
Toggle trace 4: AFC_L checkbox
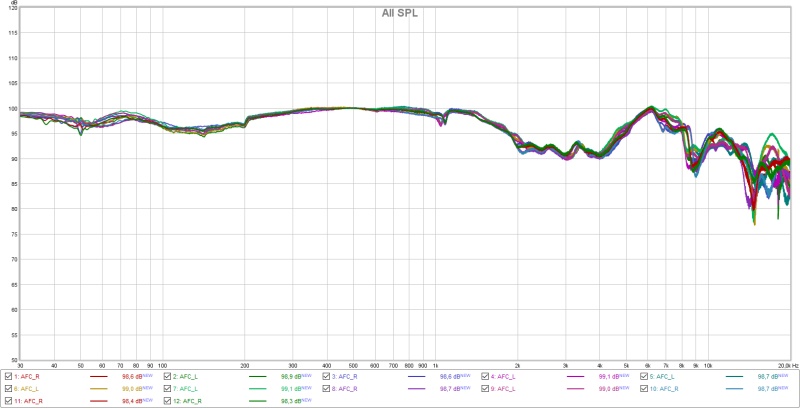click(x=486, y=376)
